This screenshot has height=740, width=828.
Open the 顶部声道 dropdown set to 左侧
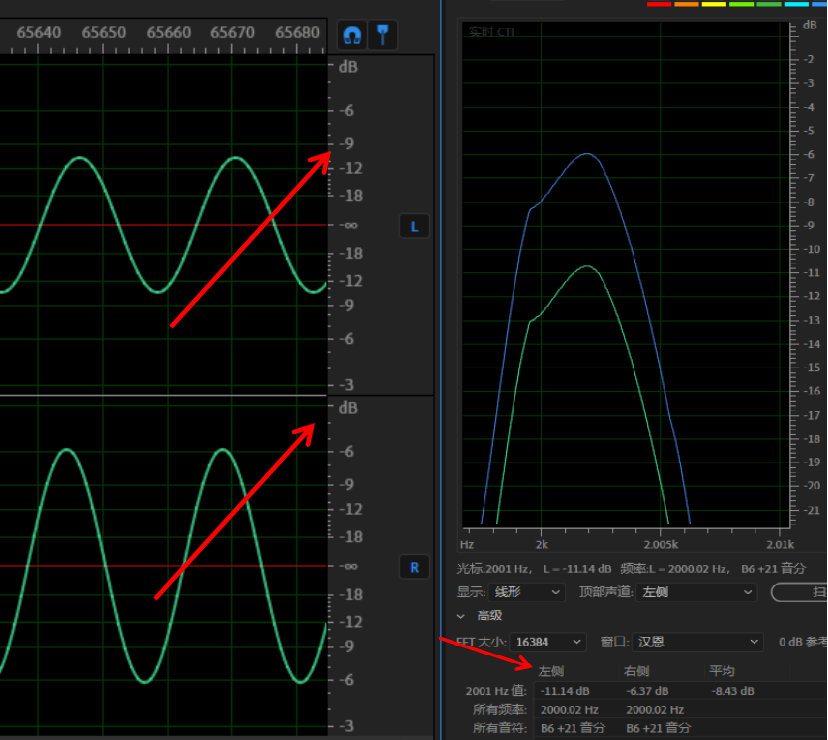coord(696,592)
